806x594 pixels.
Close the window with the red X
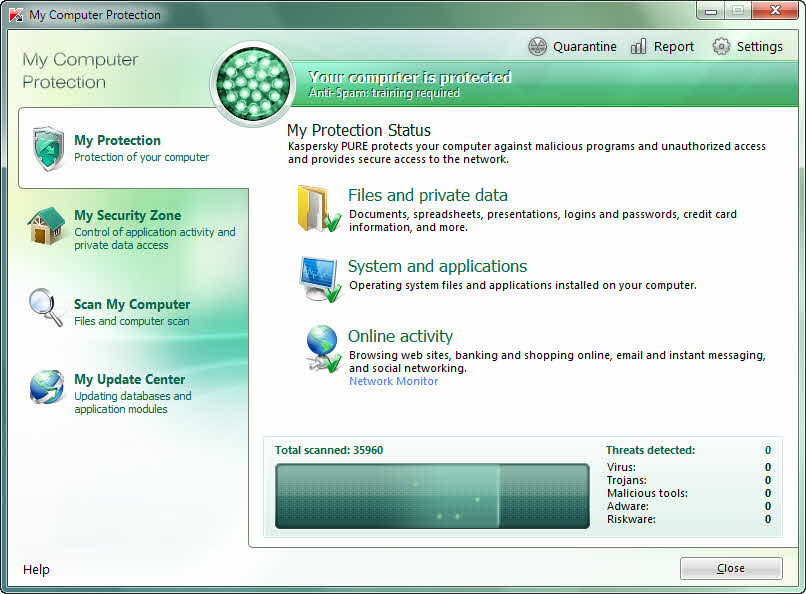[x=775, y=10]
